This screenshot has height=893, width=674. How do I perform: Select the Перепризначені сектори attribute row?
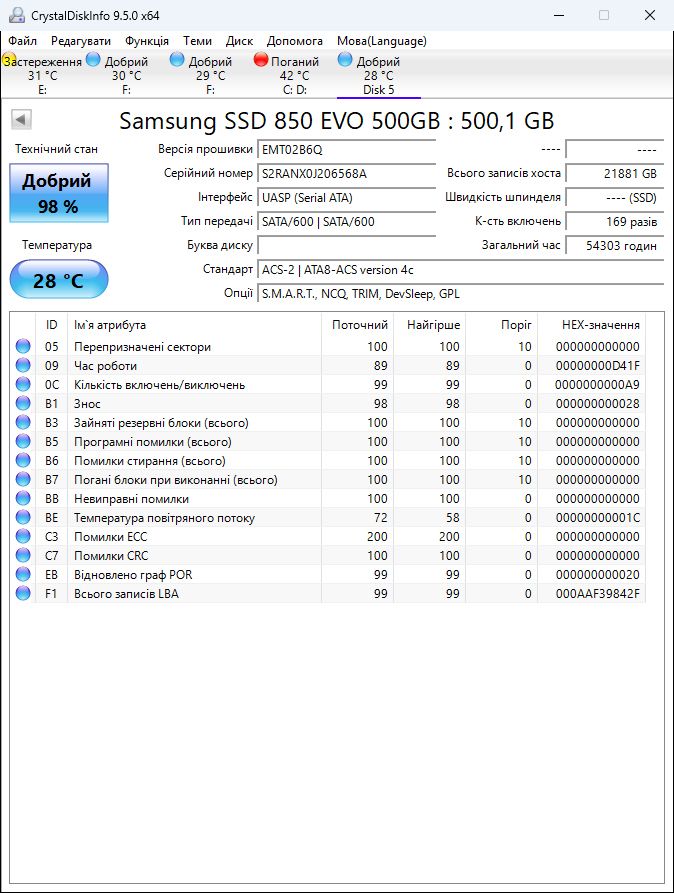point(328,346)
